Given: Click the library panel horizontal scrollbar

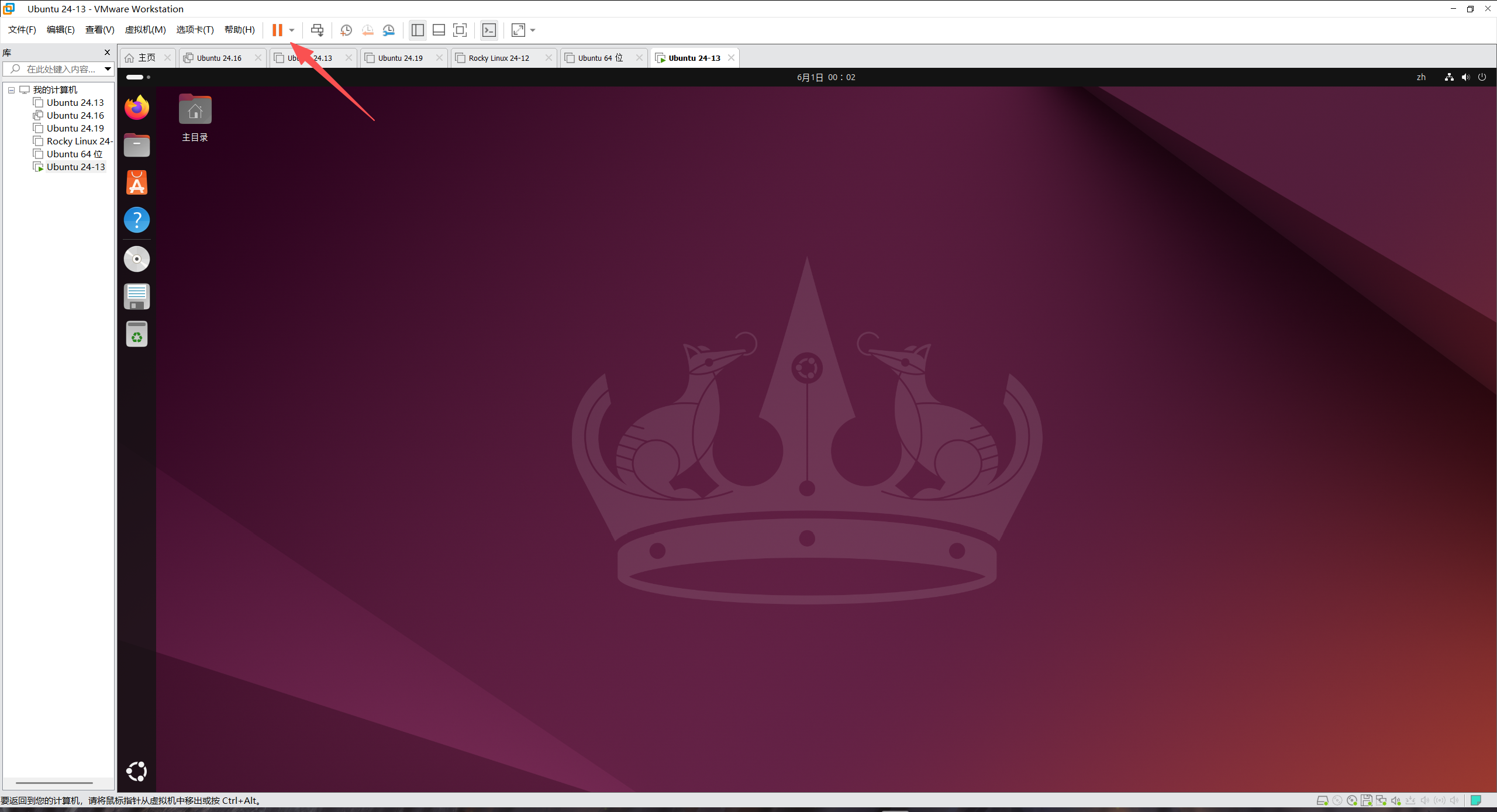Looking at the screenshot, I should point(54,783).
